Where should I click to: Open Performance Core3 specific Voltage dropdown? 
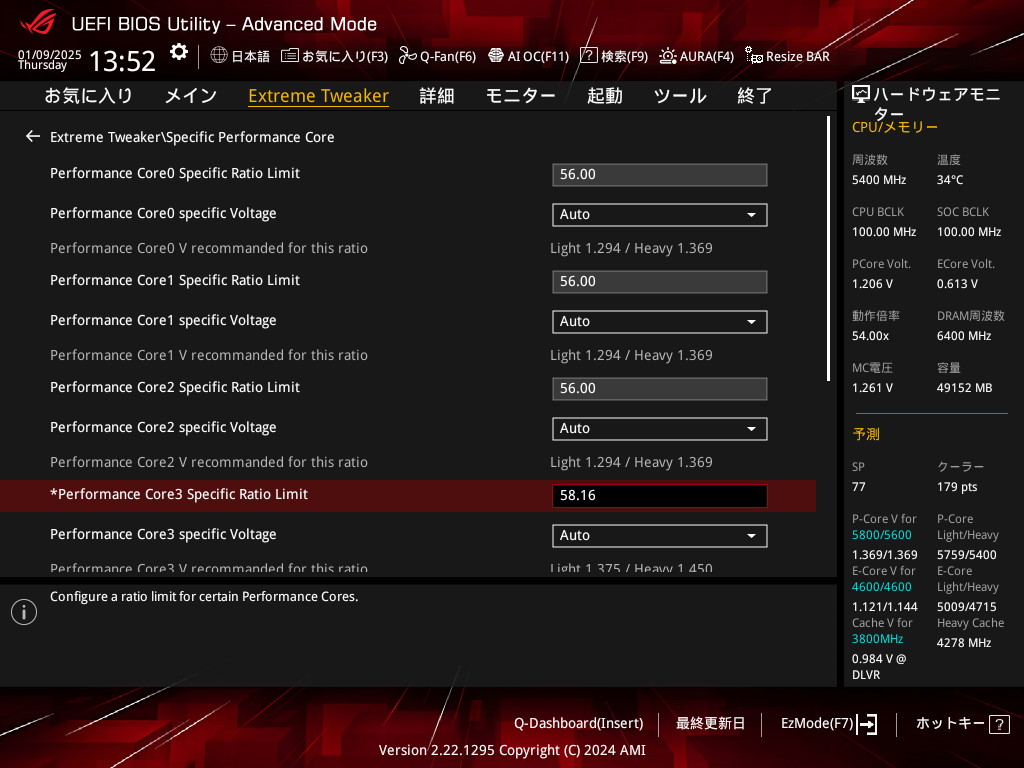tap(659, 536)
